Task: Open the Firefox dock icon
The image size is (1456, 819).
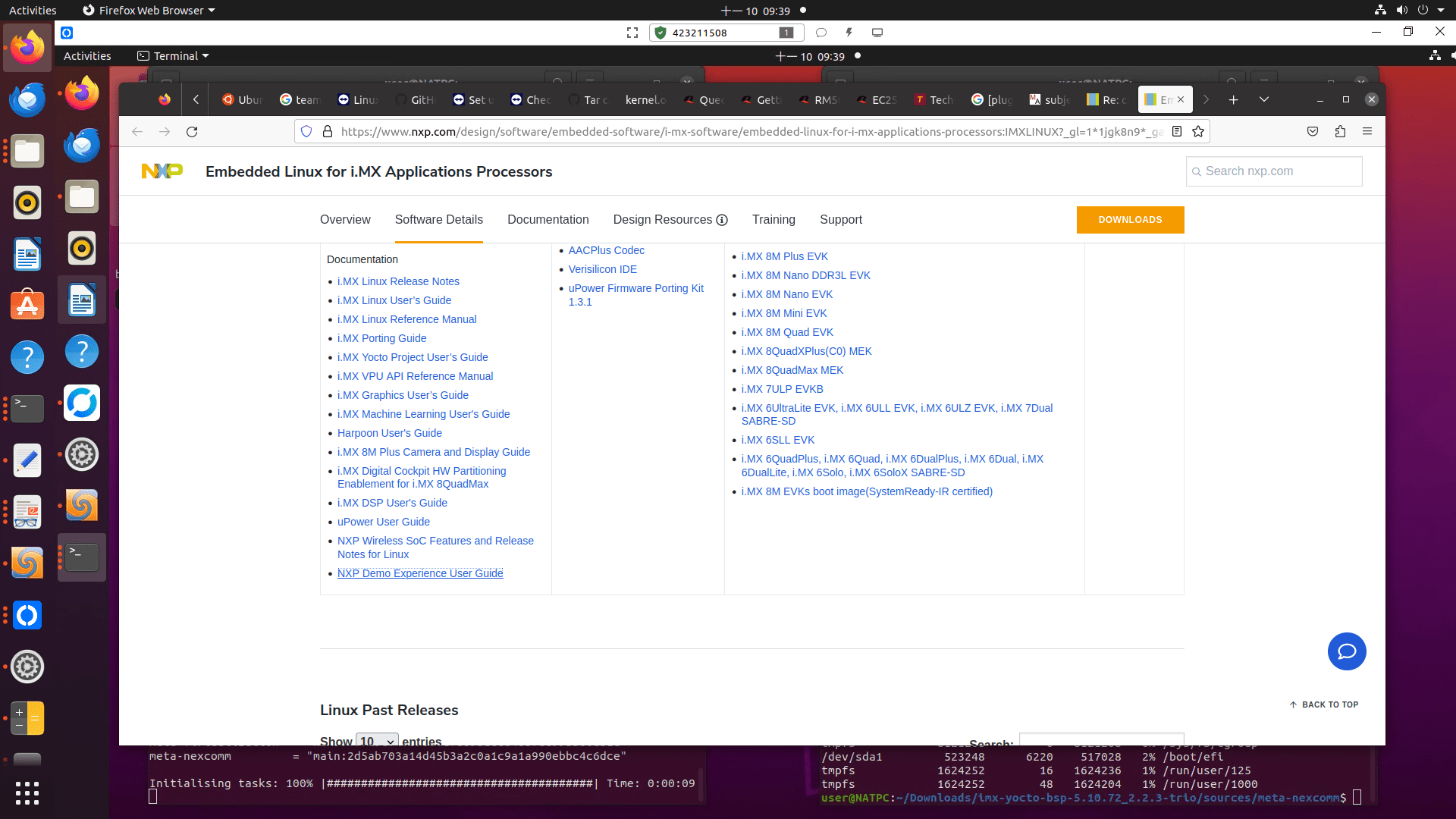Action: [27, 47]
